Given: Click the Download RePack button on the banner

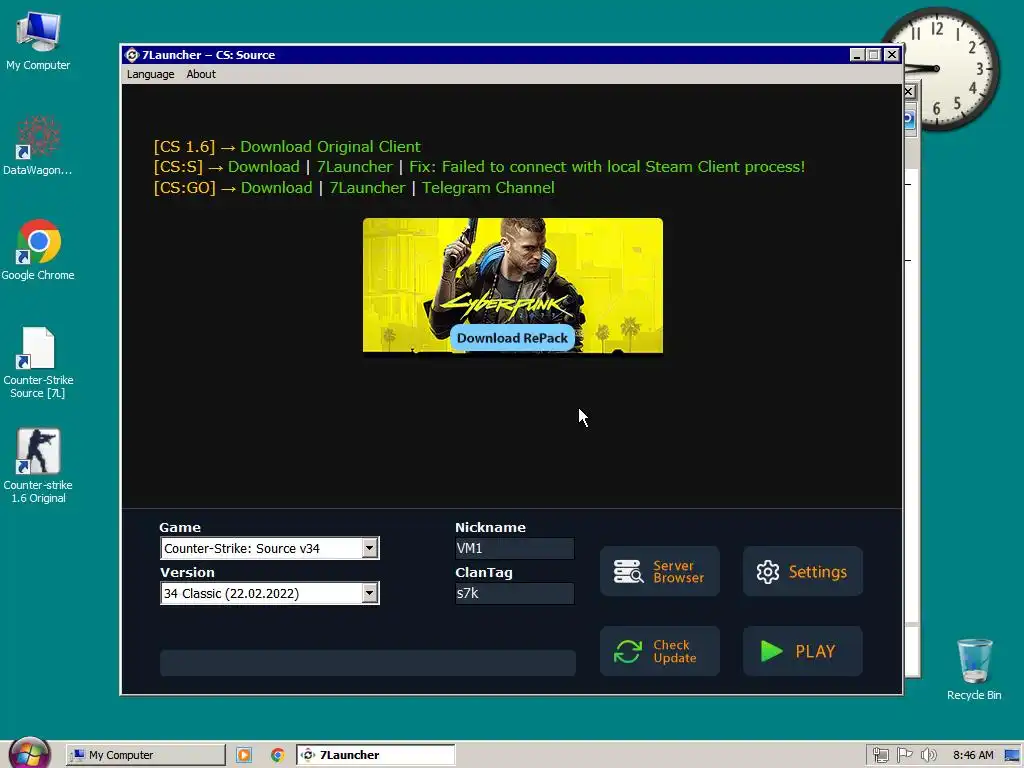Looking at the screenshot, I should (512, 338).
